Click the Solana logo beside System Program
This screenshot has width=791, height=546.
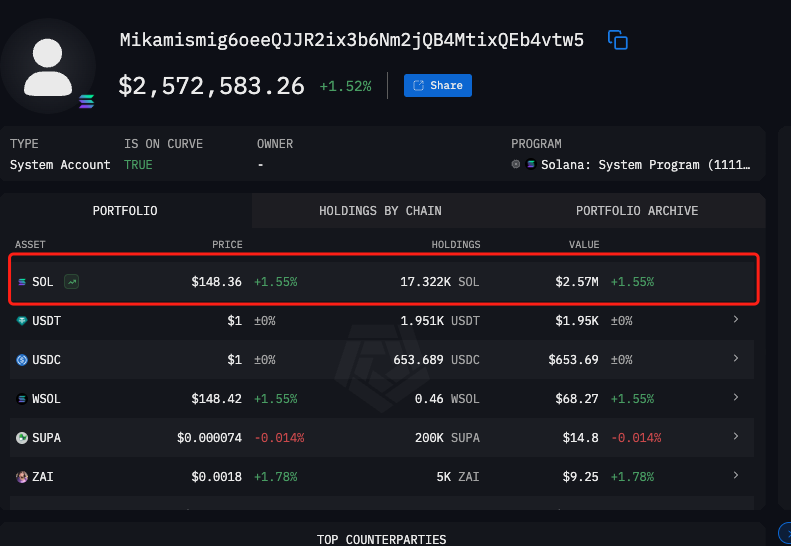point(531,164)
